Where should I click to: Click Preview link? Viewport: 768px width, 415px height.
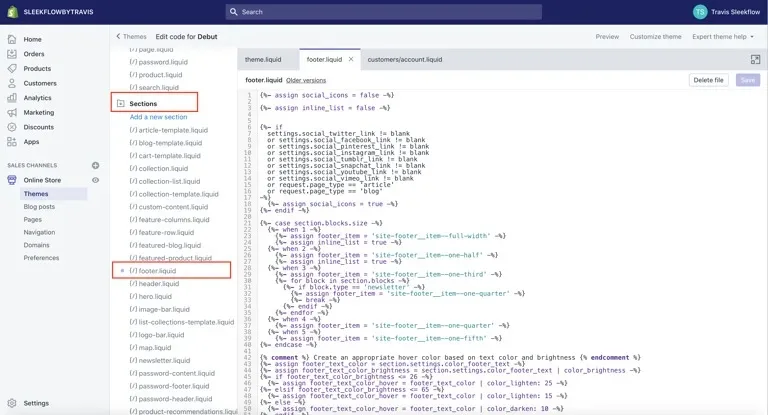[x=607, y=37]
